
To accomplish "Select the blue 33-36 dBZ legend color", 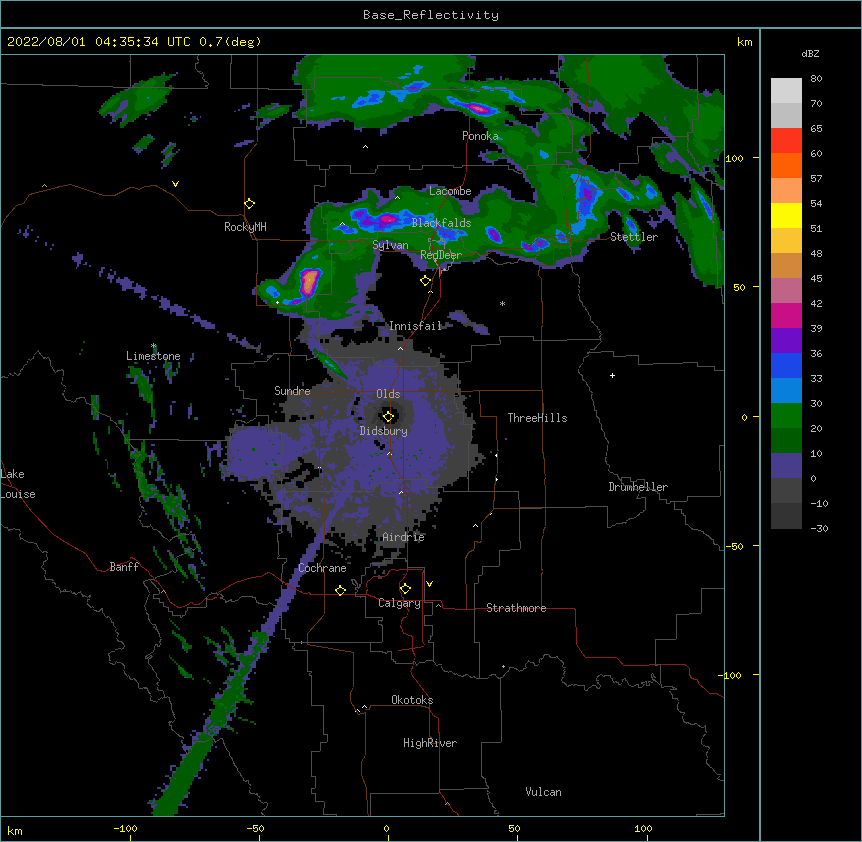I will point(786,365).
